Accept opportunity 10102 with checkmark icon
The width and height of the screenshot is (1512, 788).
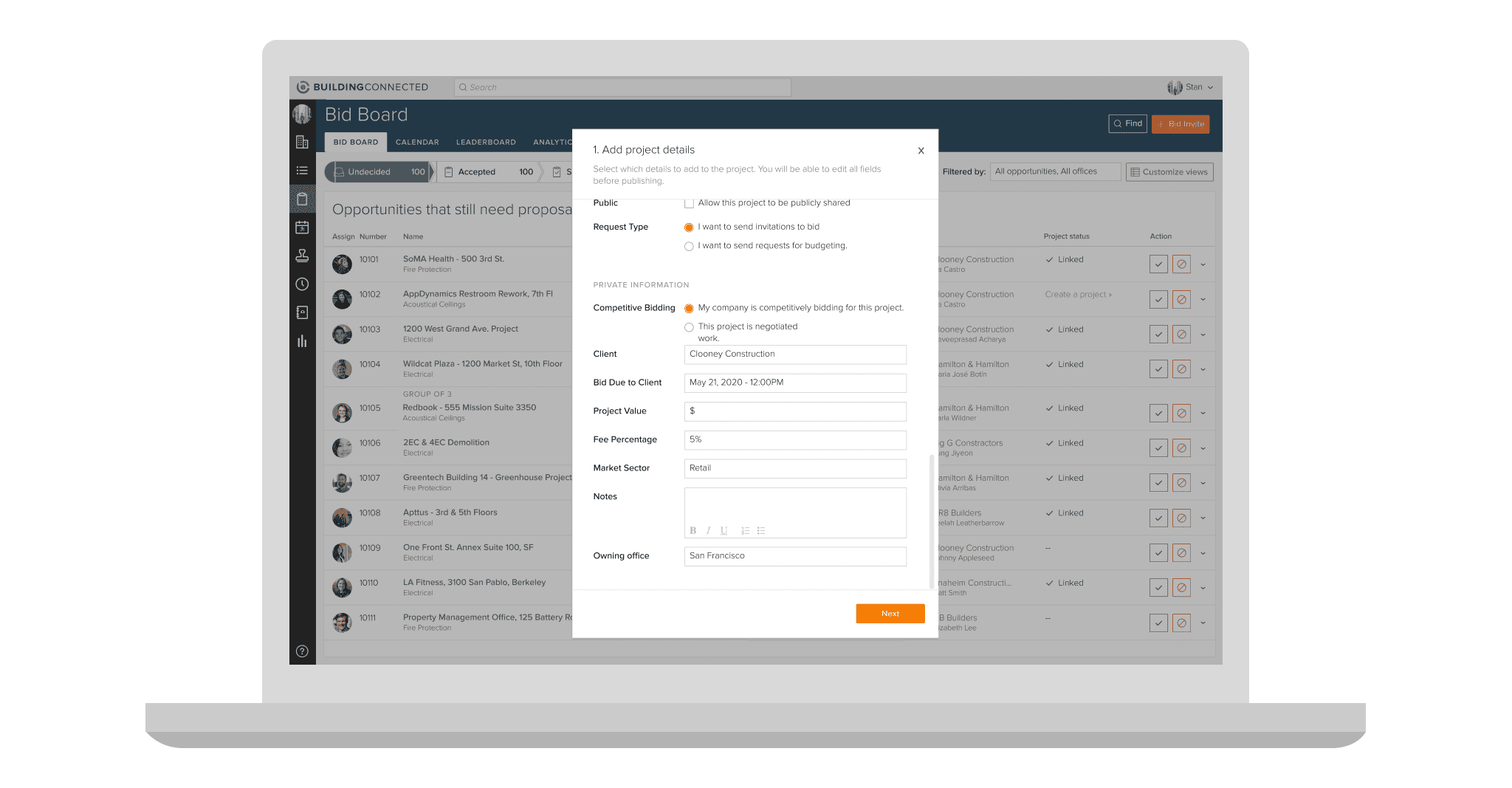pos(1158,300)
